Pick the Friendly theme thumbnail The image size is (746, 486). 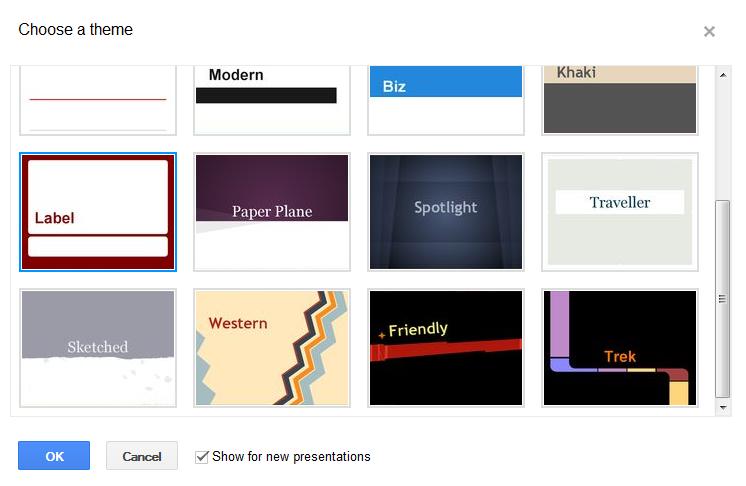click(x=446, y=348)
